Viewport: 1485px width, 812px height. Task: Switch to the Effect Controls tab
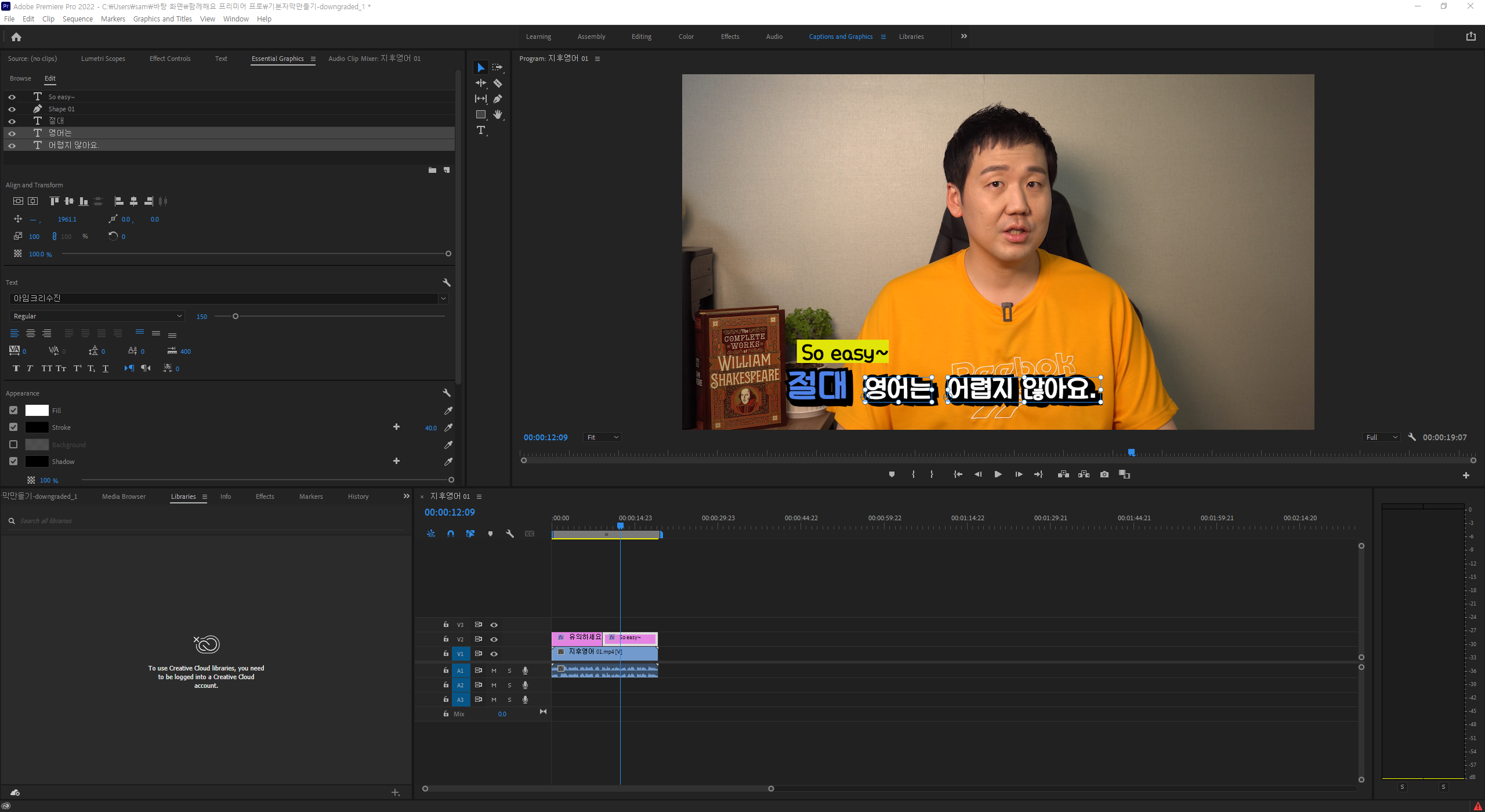[169, 59]
